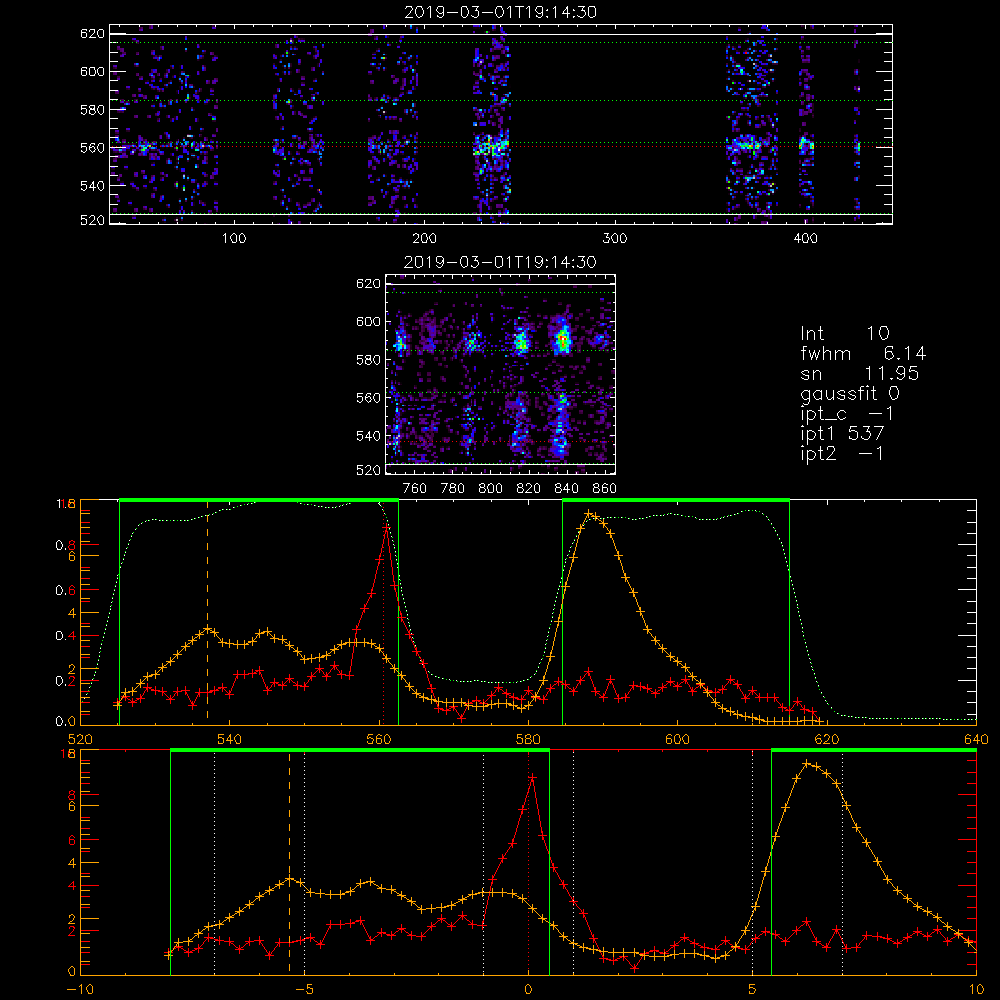Click x-axis label 10 on the bottom plot

pyautogui.click(x=976, y=990)
